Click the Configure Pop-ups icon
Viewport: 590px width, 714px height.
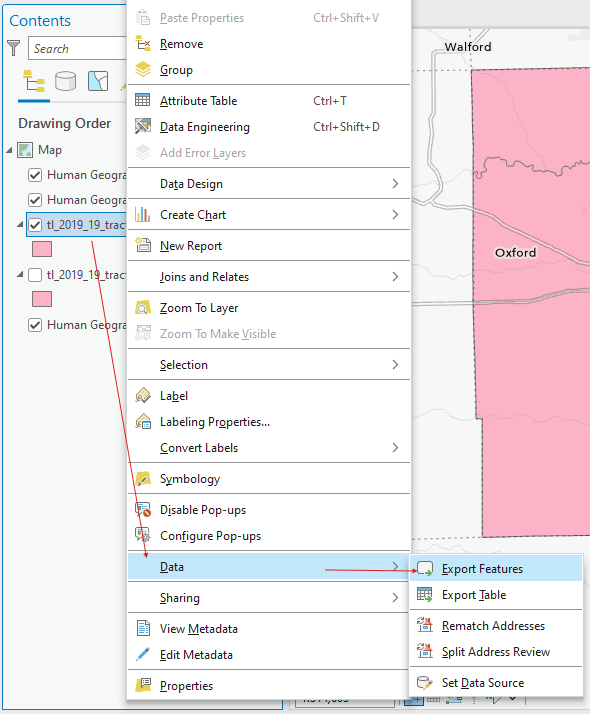(x=143, y=536)
